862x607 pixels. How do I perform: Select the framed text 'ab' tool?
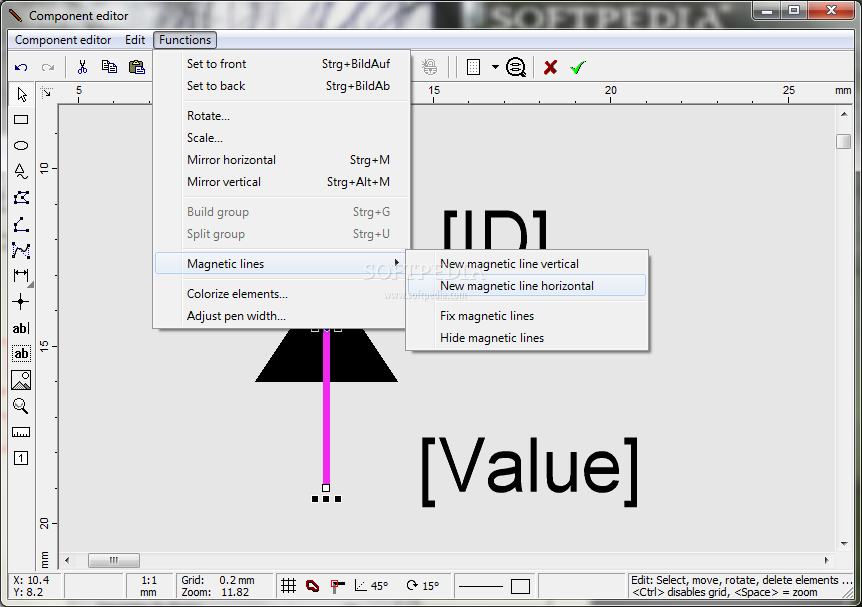21,354
